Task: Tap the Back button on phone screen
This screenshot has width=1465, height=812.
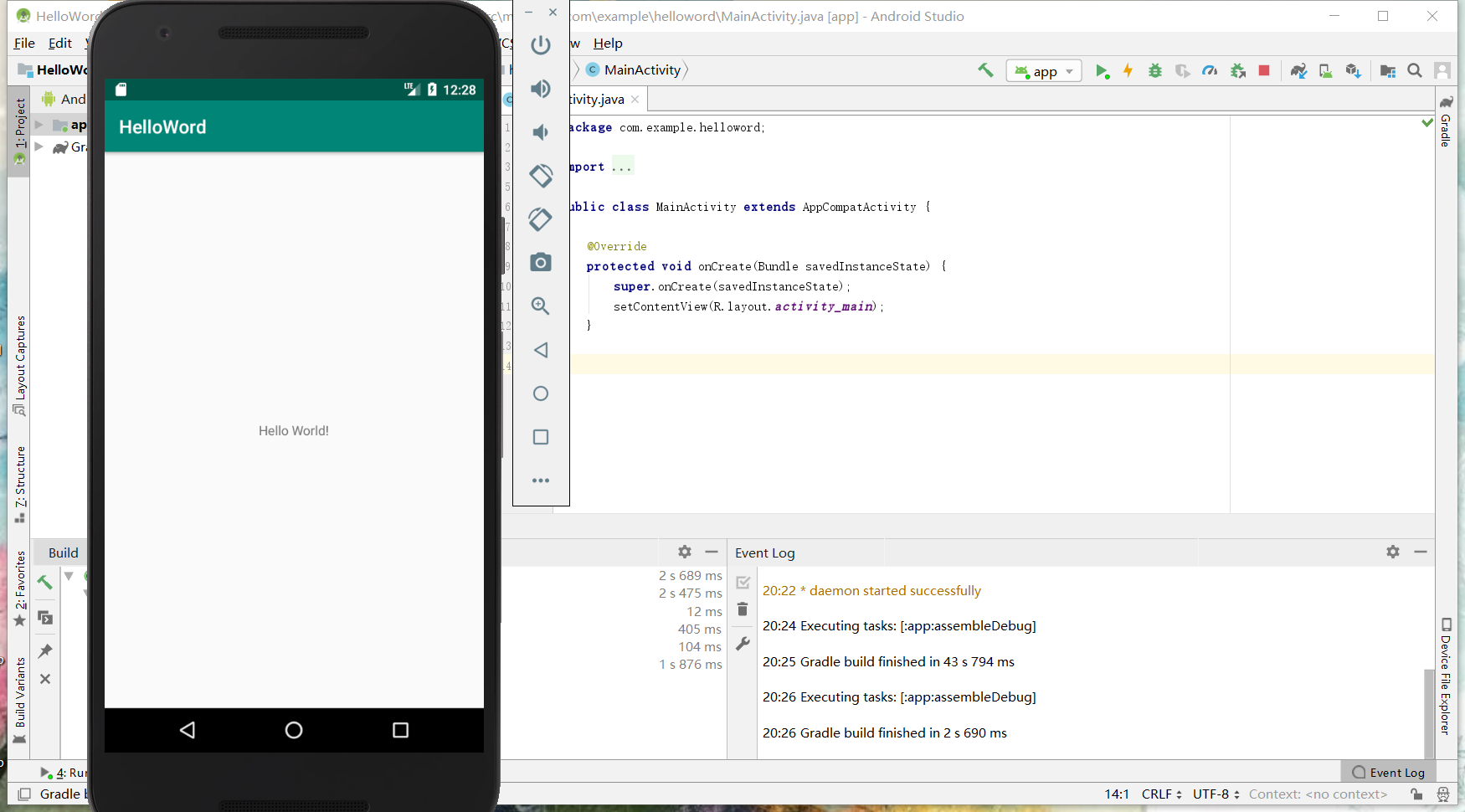Action: pyautogui.click(x=188, y=731)
